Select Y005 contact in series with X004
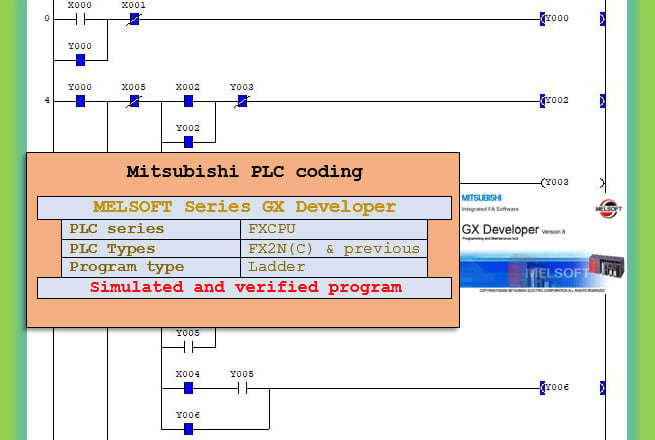 point(242,389)
